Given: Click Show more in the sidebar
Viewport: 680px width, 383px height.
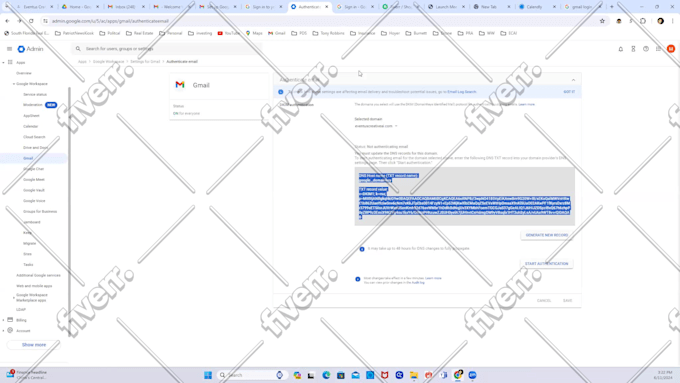Looking at the screenshot, I should click(34, 345).
